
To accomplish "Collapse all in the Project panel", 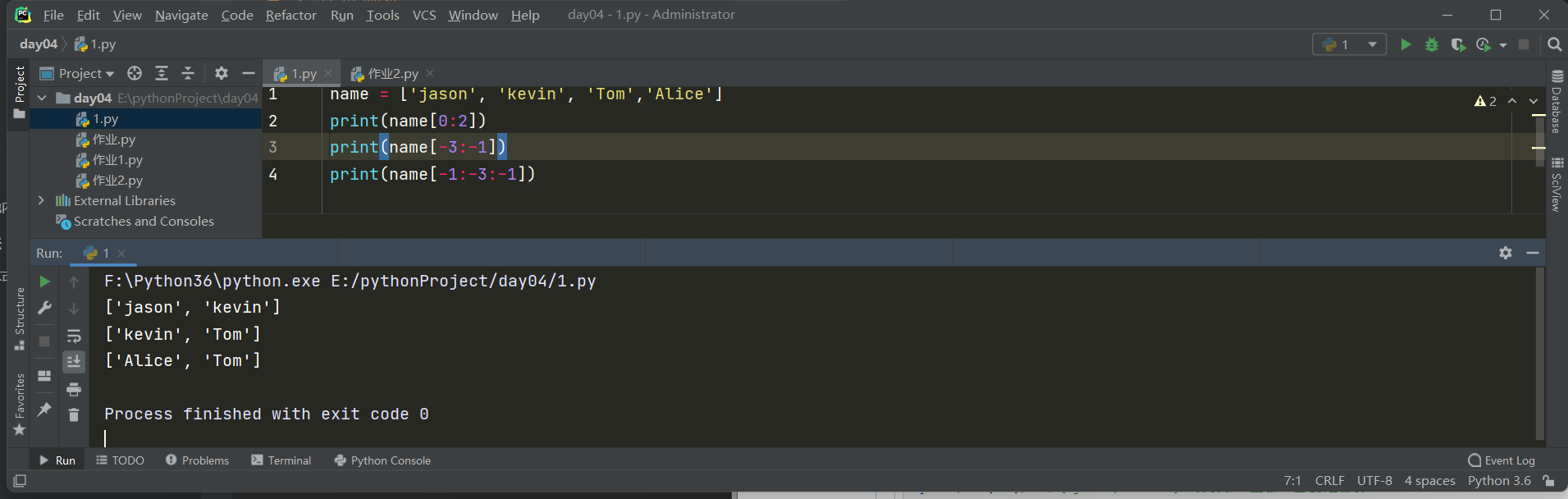I will pos(188,74).
